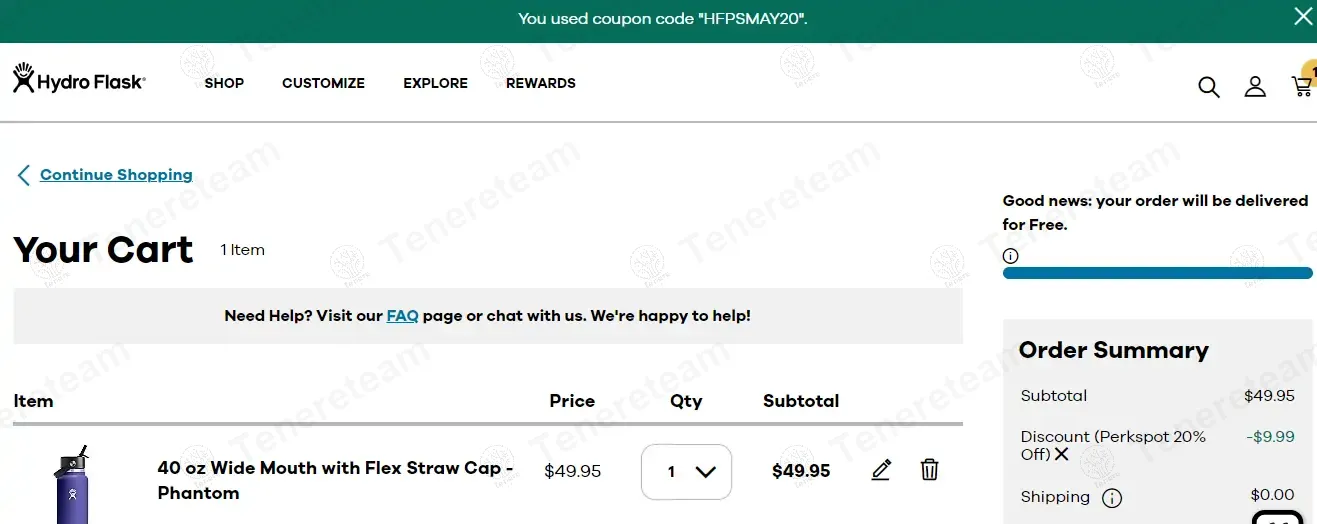Remove the Perkspot 20% Off discount
Viewport: 1317px width, 524px height.
(x=1061, y=455)
